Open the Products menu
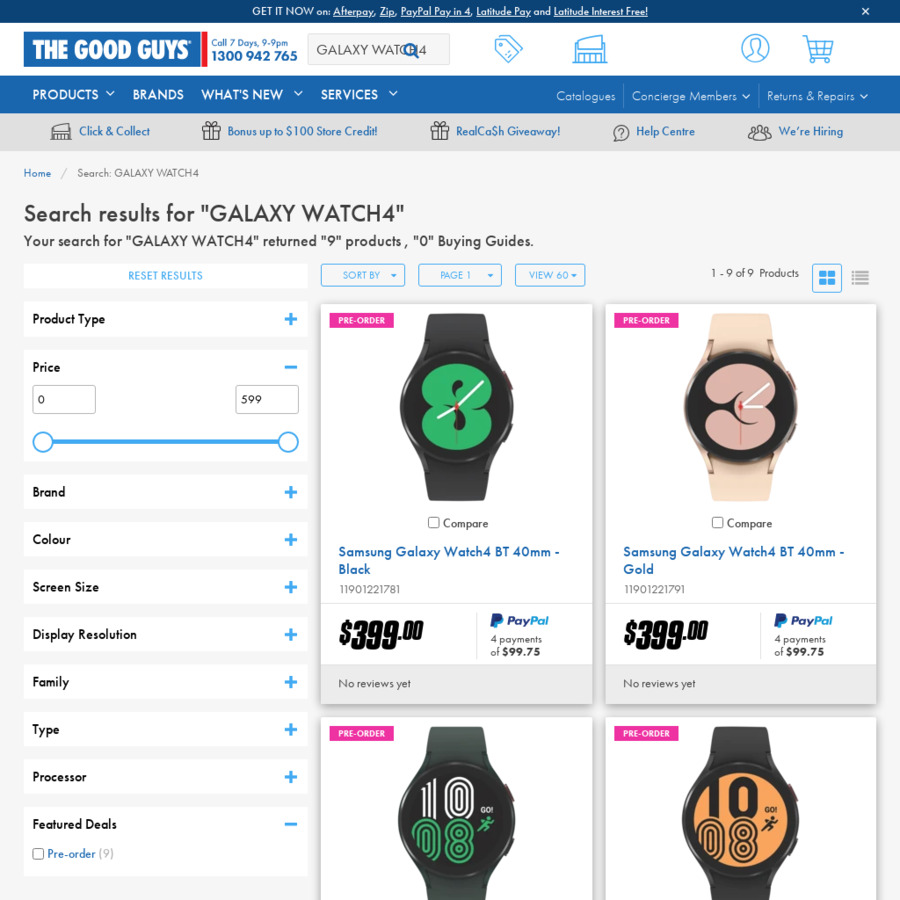The height and width of the screenshot is (900, 900). [x=73, y=94]
